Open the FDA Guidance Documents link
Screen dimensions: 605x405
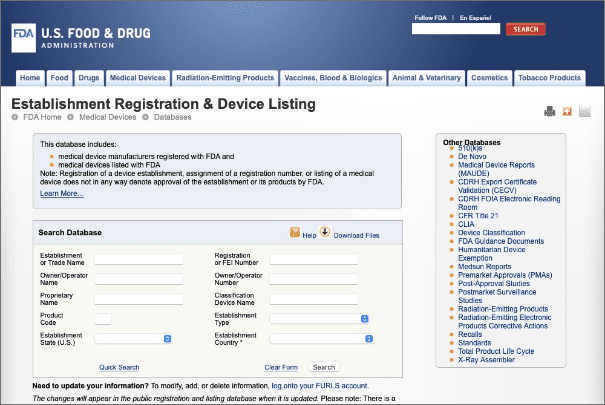[501, 241]
